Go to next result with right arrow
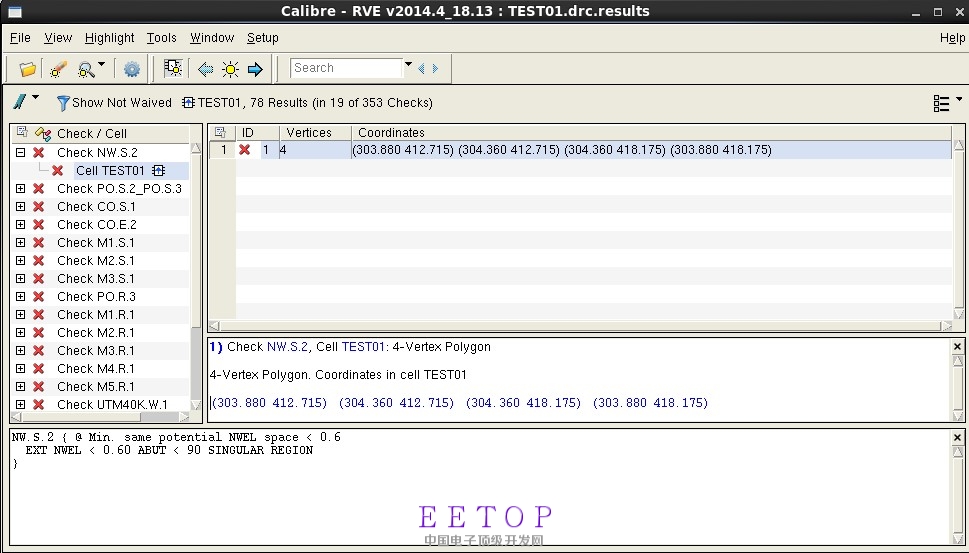The width and height of the screenshot is (969, 553). (x=255, y=69)
